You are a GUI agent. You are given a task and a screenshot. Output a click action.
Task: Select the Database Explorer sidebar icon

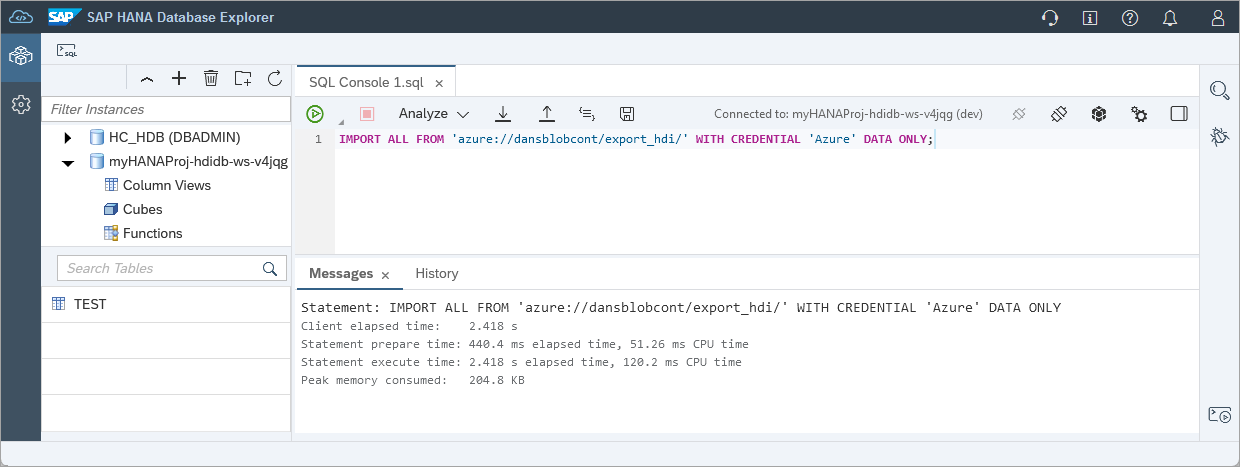20,57
